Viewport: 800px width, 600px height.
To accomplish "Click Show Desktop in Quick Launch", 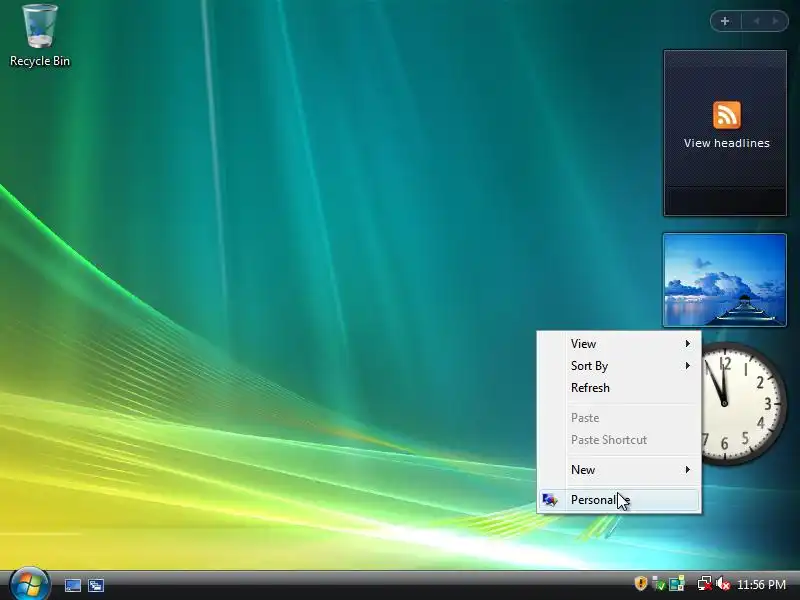I will click(x=72, y=585).
